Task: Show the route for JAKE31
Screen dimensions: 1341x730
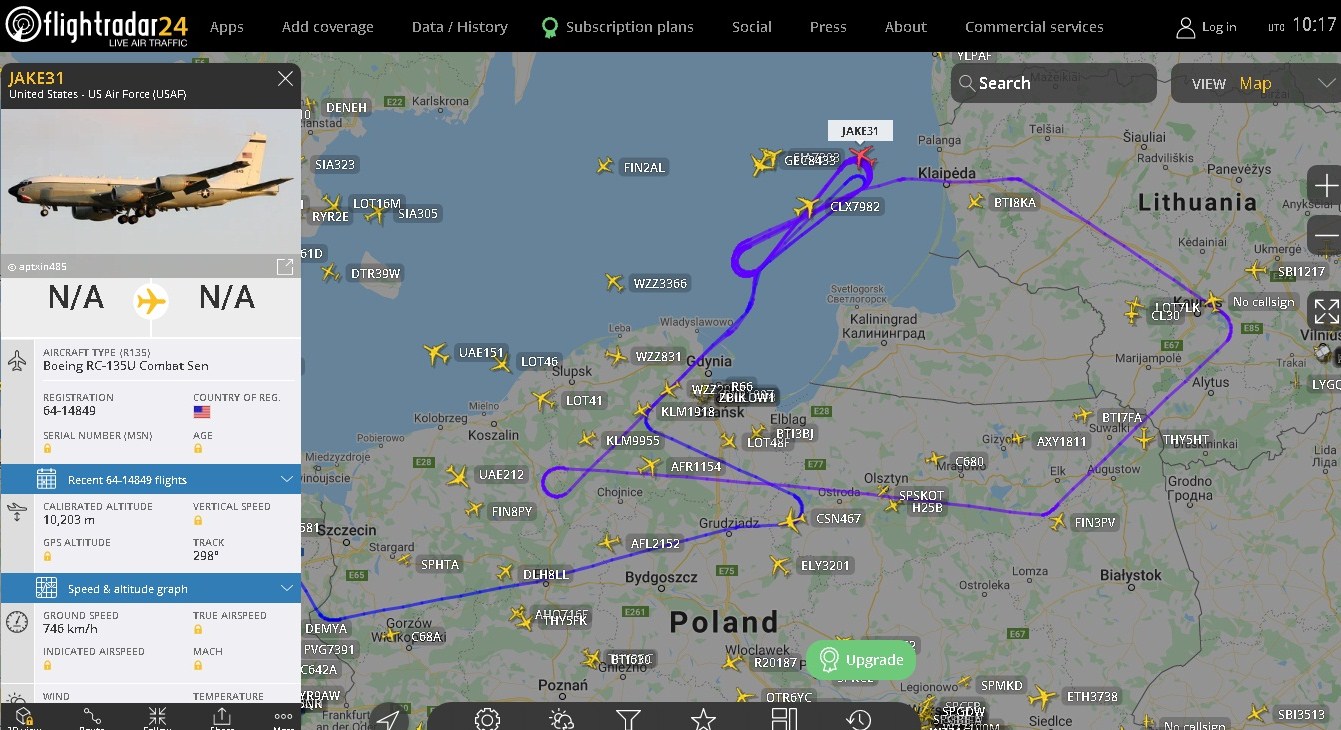Action: click(x=92, y=717)
